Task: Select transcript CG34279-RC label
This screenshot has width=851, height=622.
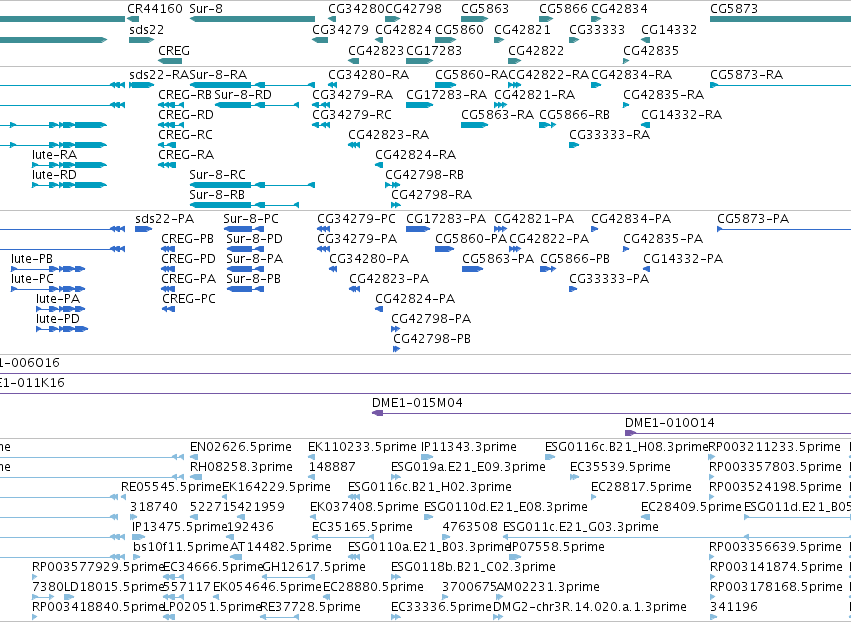Action: (x=352, y=115)
